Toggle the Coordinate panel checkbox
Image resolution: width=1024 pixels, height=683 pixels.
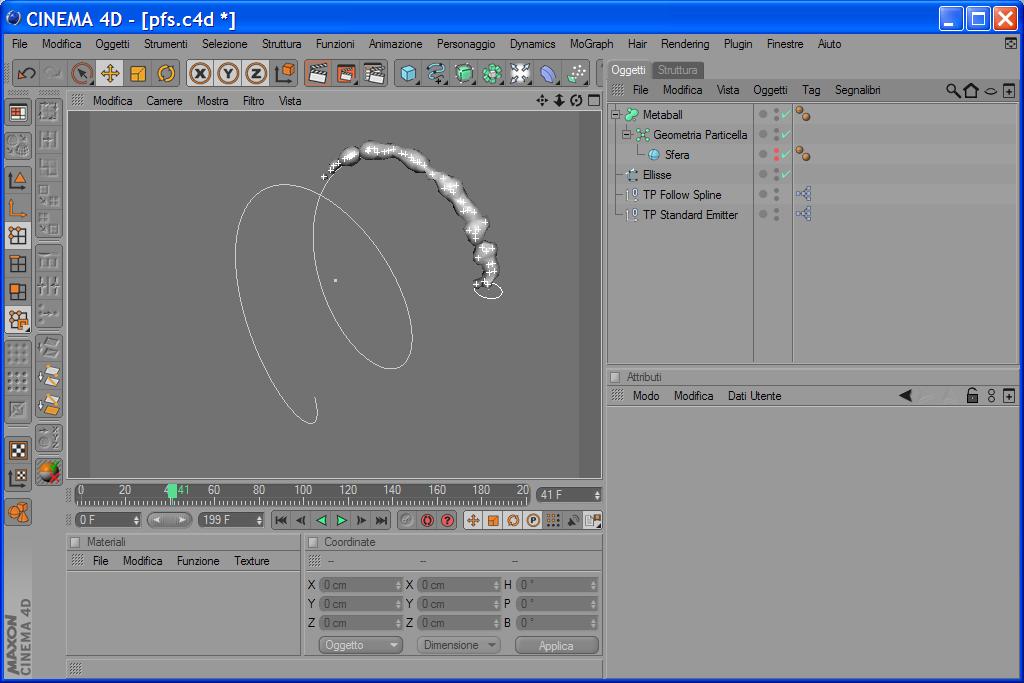(x=313, y=542)
